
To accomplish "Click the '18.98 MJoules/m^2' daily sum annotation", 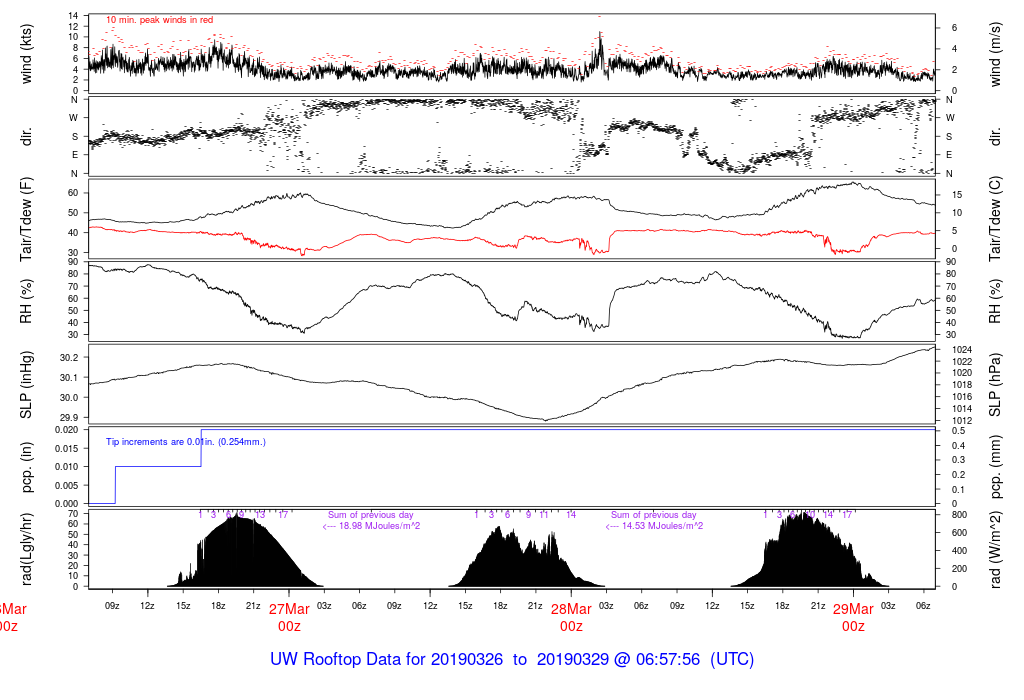I will click(371, 526).
